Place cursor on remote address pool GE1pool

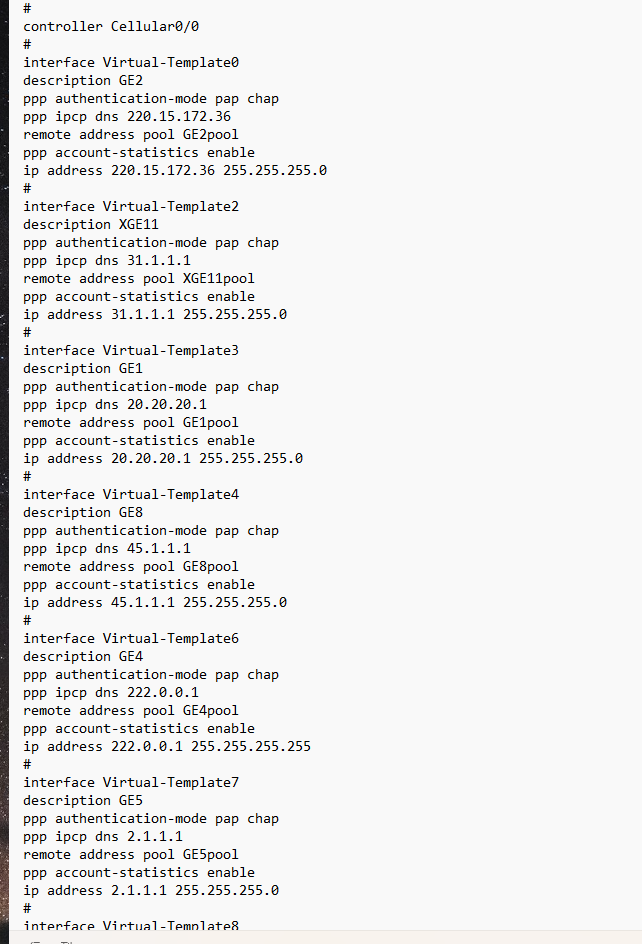[x=131, y=422]
